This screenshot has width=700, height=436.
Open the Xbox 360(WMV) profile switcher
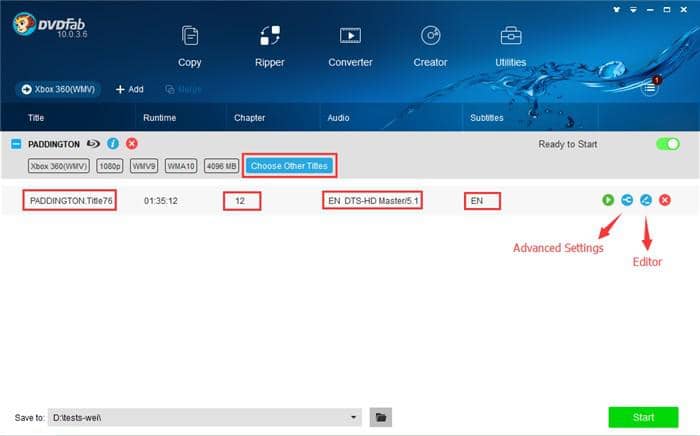pos(58,89)
